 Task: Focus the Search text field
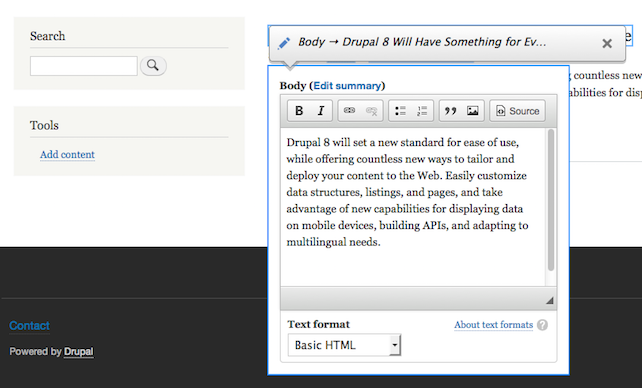click(x=84, y=66)
